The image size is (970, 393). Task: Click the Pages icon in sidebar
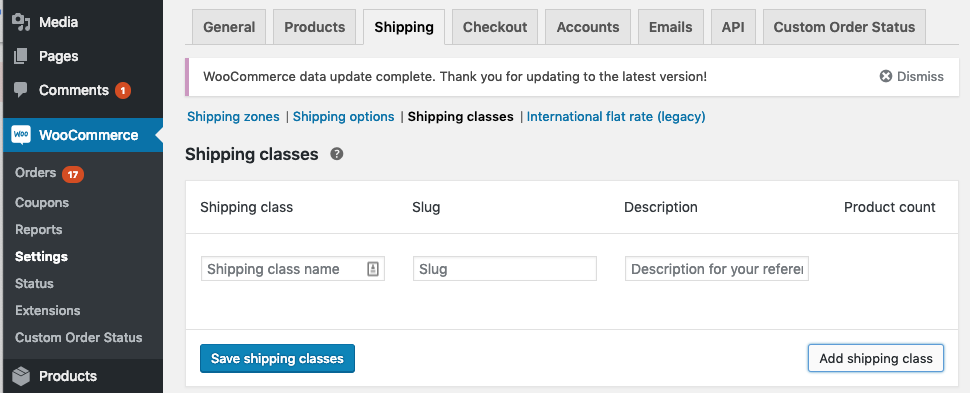pos(21,56)
